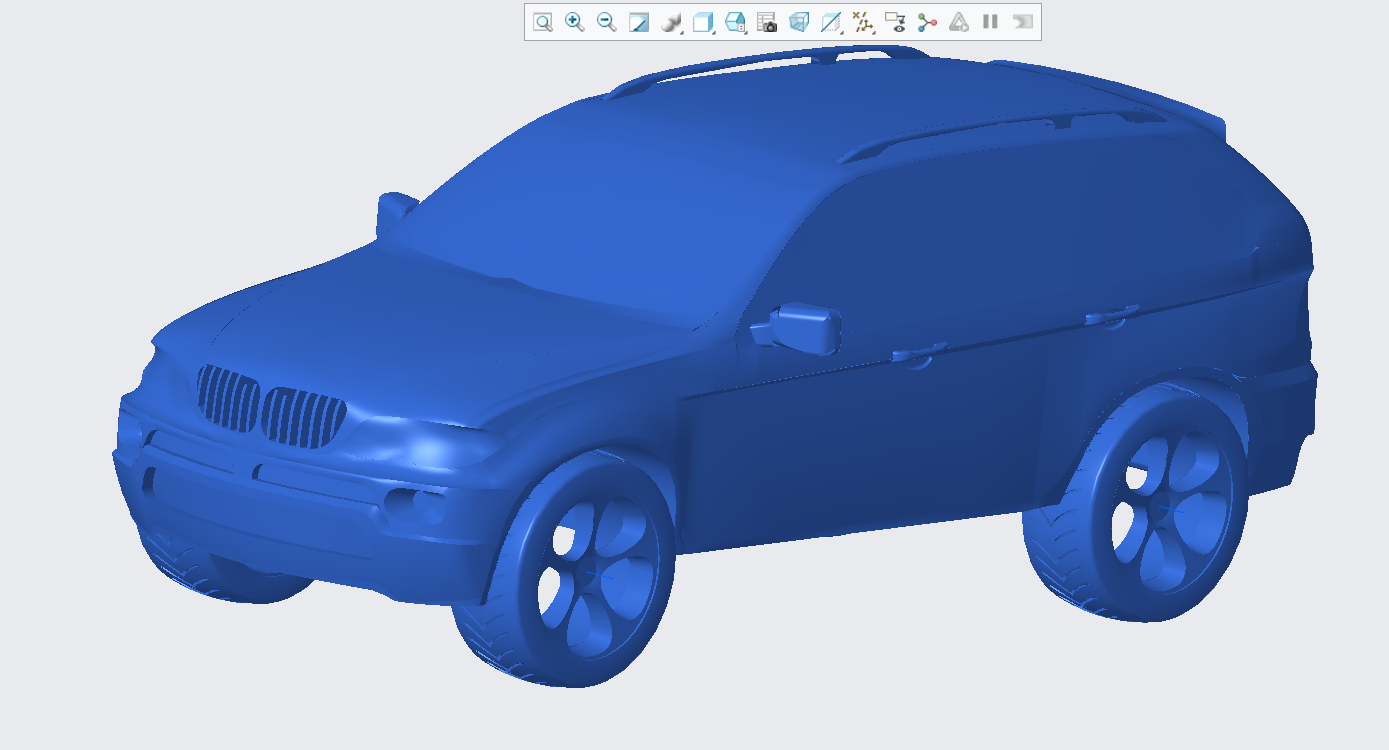Select the front door handle
The height and width of the screenshot is (750, 1389).
(920, 354)
